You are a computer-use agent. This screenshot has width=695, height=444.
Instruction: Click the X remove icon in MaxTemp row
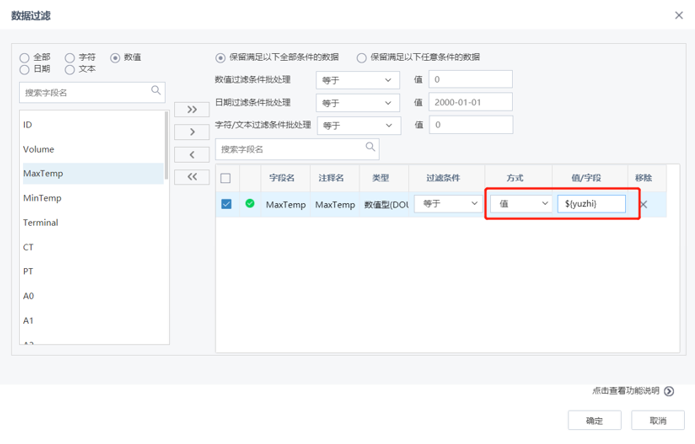coord(643,204)
